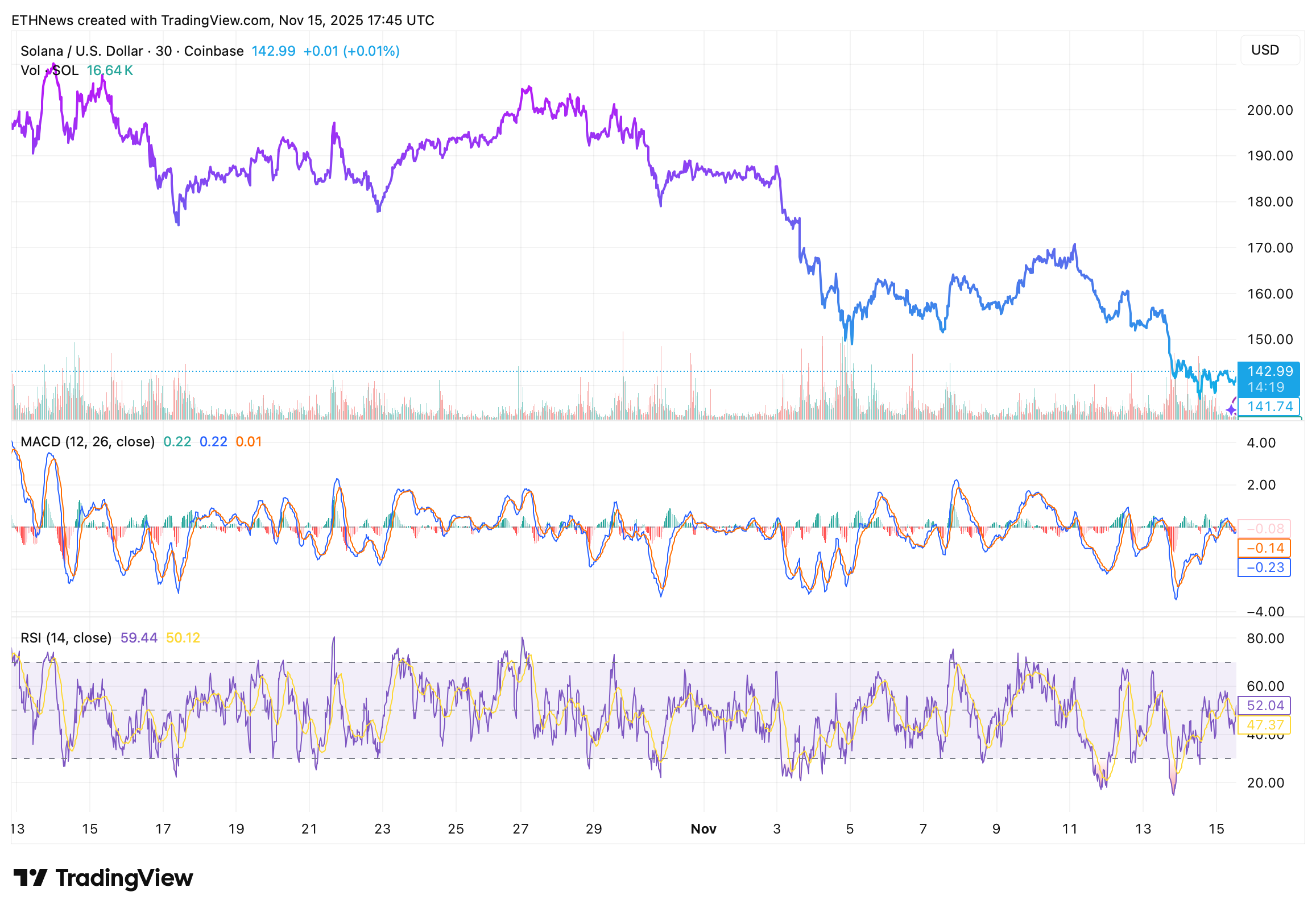Click the blue -0.23 MACD value label

pyautogui.click(x=1264, y=567)
